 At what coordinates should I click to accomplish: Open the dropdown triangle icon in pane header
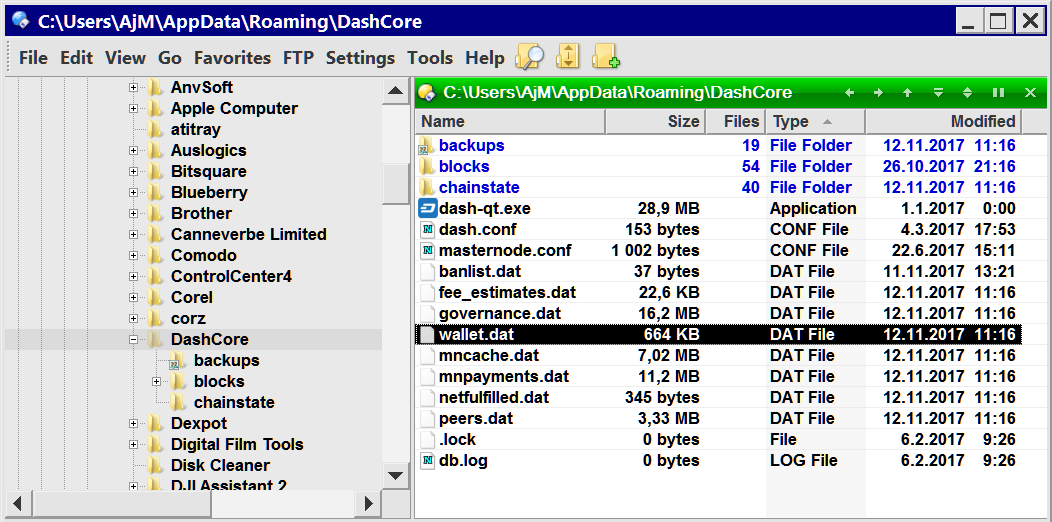click(939, 93)
